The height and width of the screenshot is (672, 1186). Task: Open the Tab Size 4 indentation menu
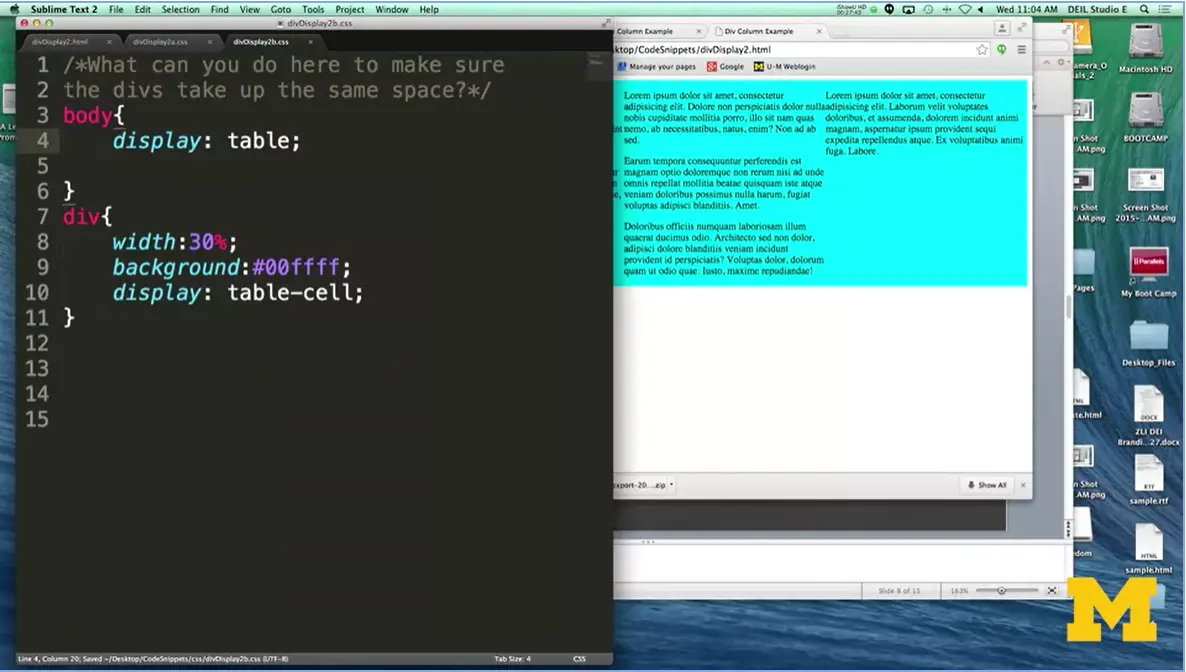click(512, 659)
